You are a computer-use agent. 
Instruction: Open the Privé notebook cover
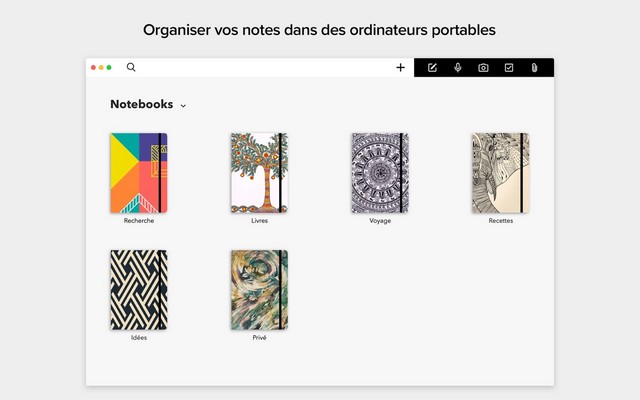(259, 290)
